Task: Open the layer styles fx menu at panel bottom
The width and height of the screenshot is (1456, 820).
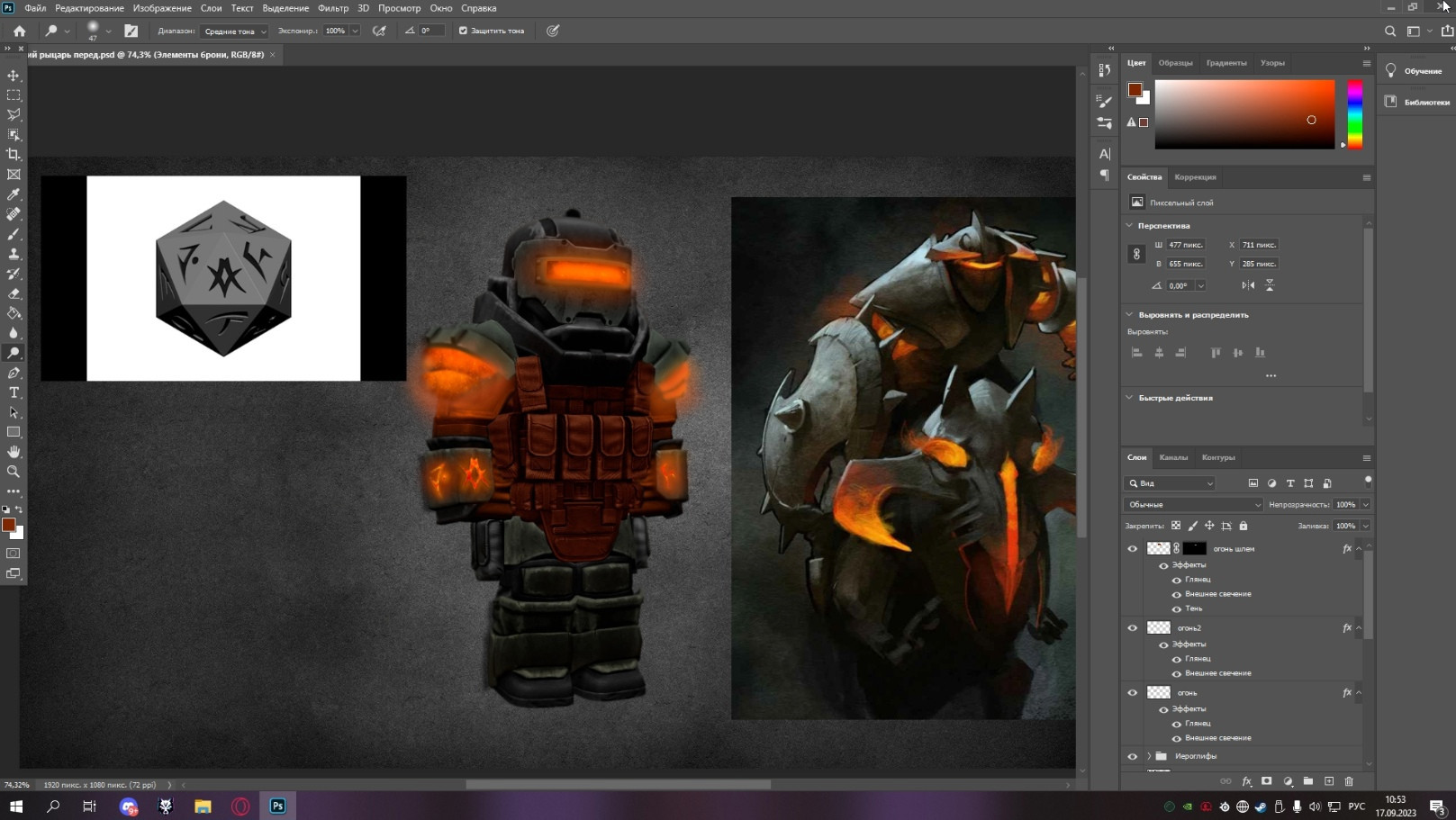Action: click(x=1247, y=781)
